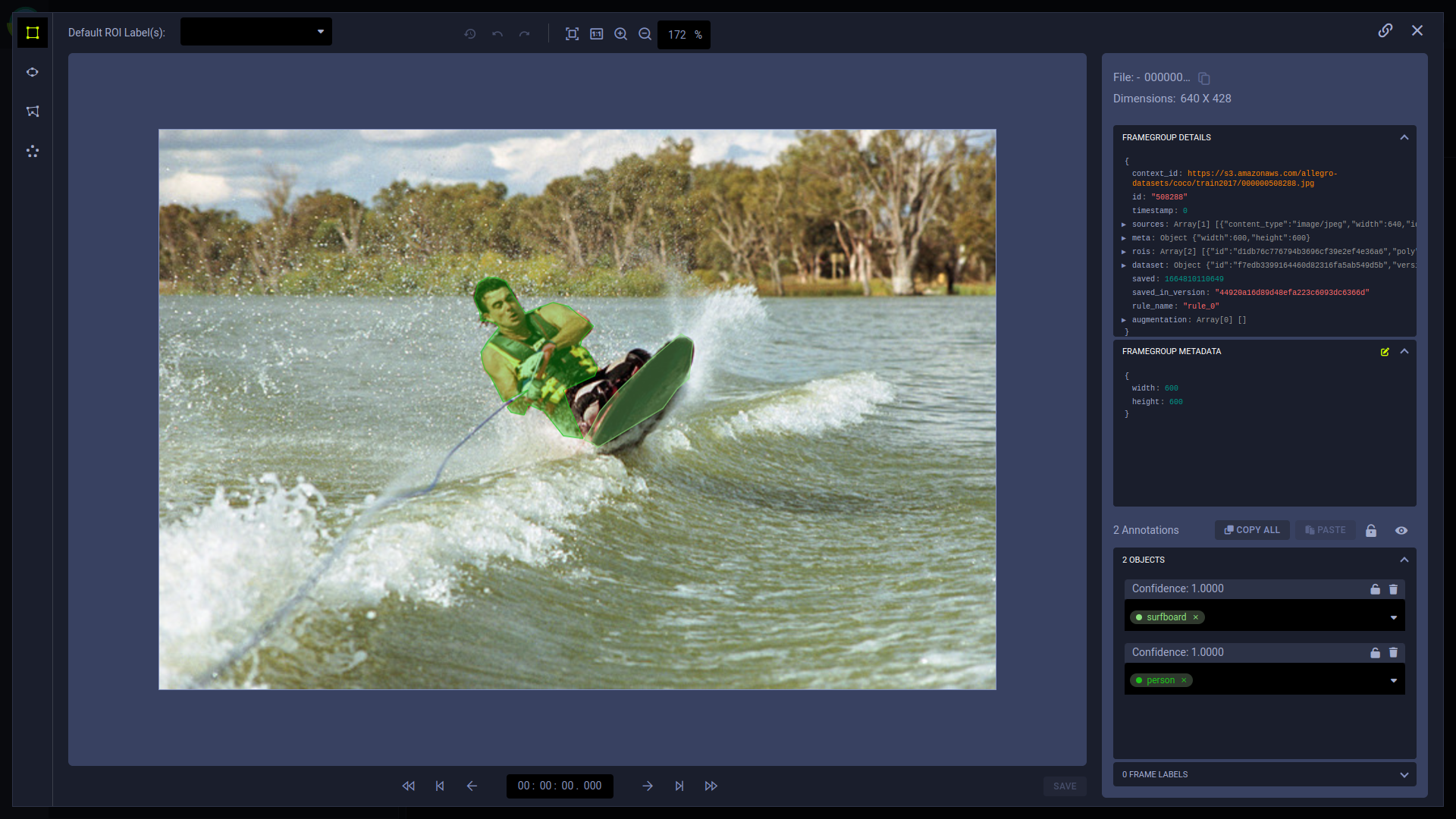Expand the rois array entry
Image resolution: width=1456 pixels, height=819 pixels.
(x=1124, y=252)
